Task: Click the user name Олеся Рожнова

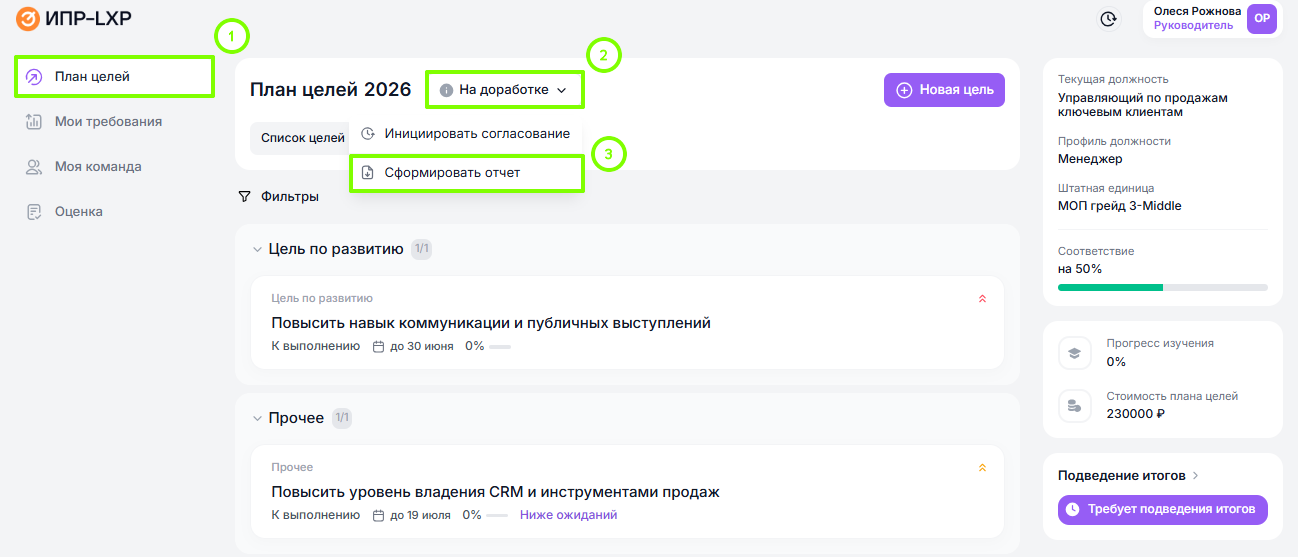Action: click(x=1197, y=11)
